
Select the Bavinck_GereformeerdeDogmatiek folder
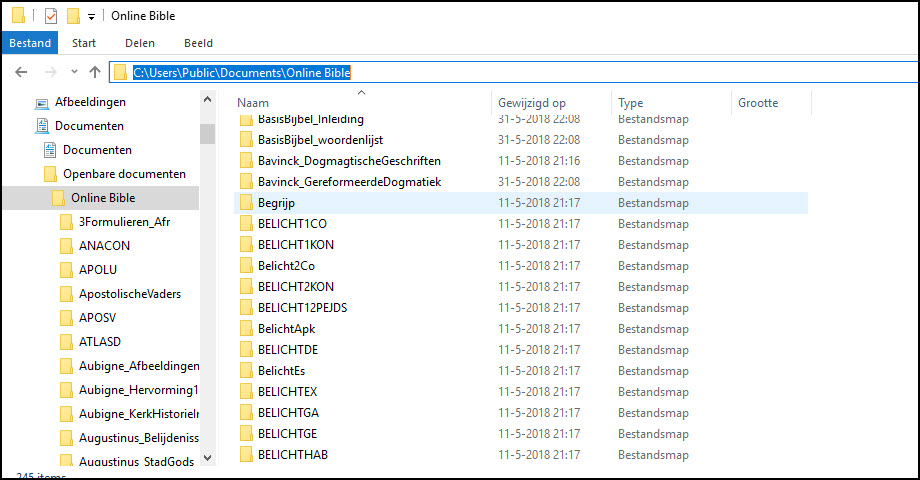click(349, 182)
